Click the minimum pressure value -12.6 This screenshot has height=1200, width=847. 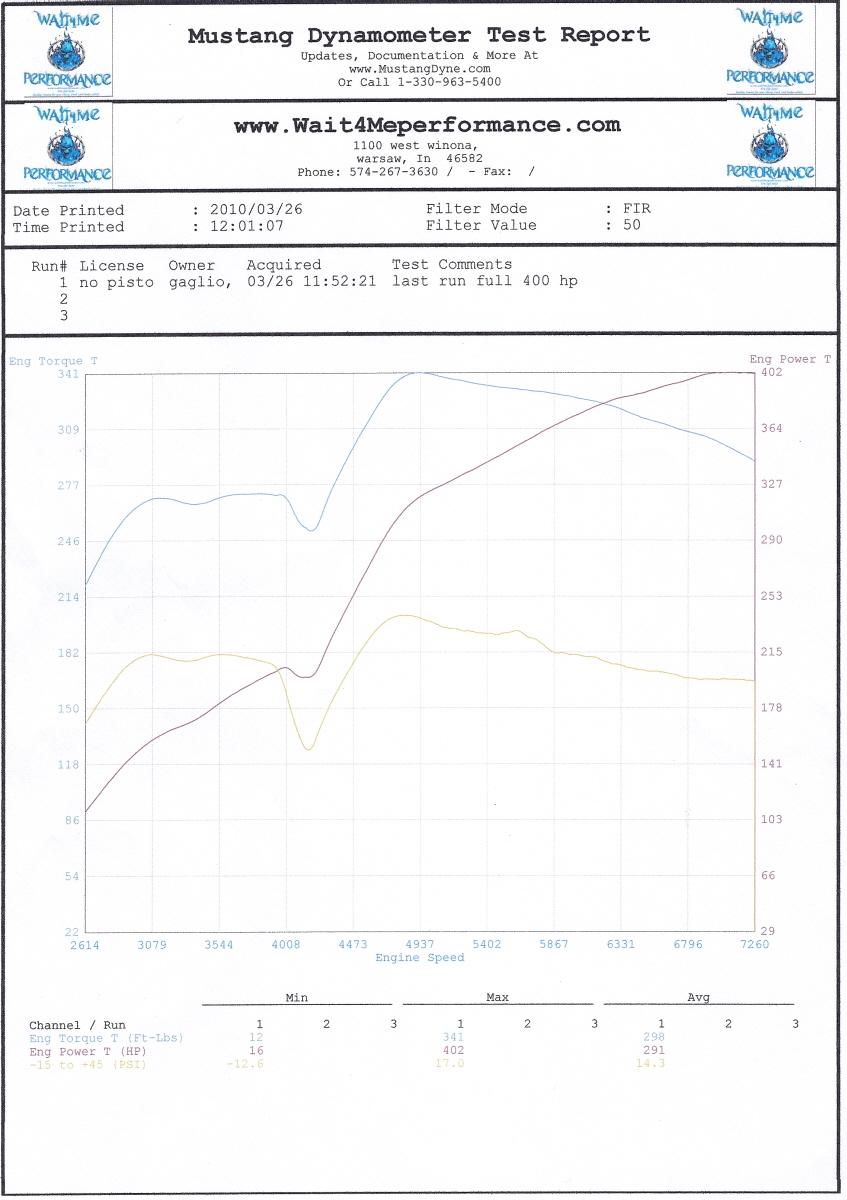(x=246, y=1063)
